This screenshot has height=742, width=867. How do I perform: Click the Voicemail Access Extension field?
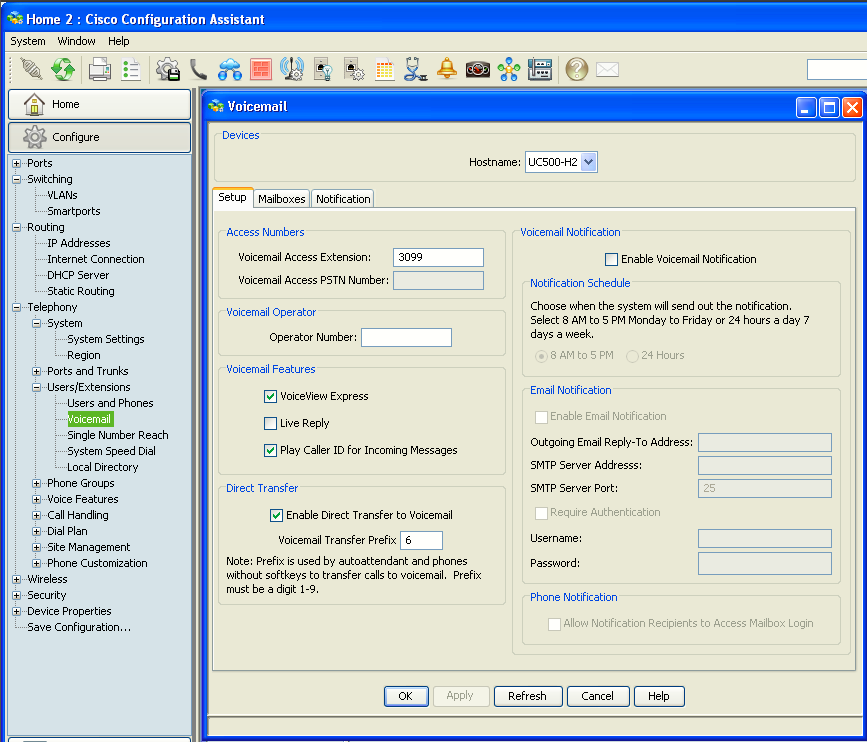coord(438,257)
